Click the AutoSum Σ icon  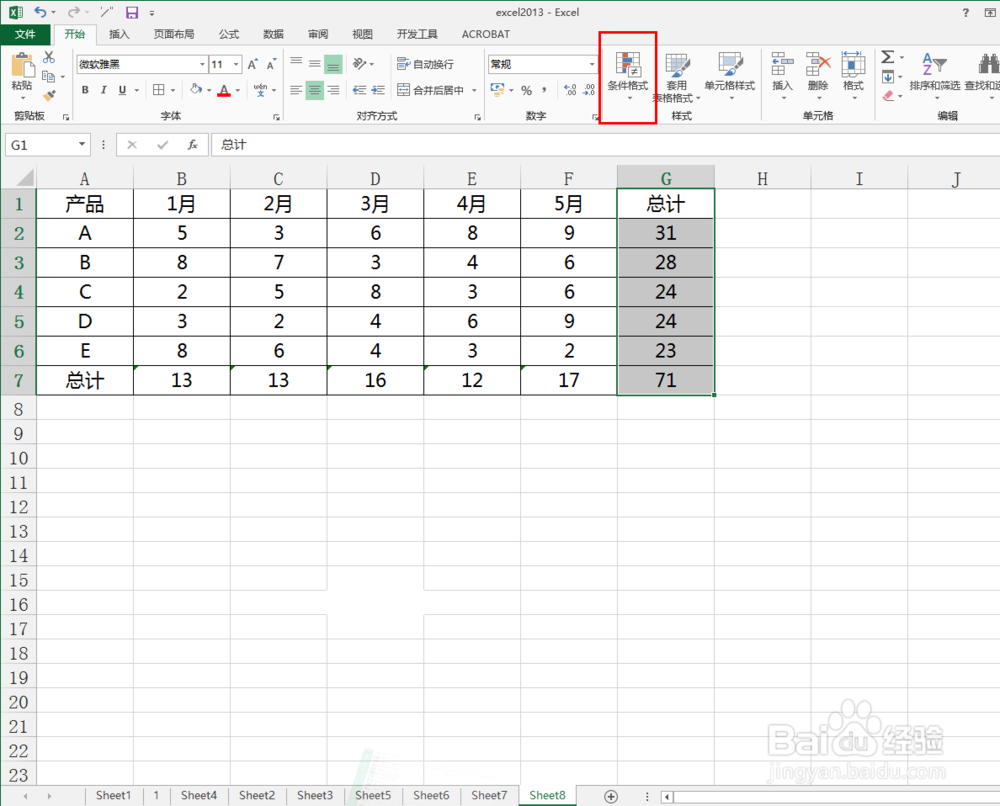(888, 58)
